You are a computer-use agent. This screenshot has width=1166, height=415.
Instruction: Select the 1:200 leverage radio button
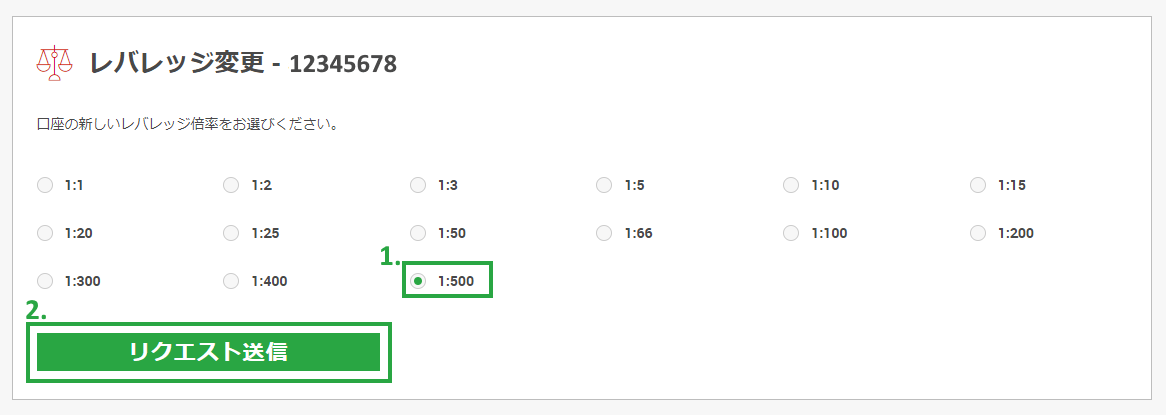point(978,233)
